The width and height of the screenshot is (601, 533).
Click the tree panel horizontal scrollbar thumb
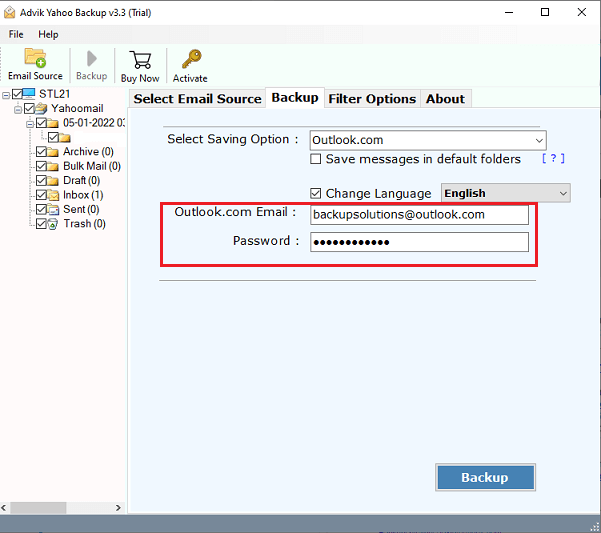(x=38, y=508)
